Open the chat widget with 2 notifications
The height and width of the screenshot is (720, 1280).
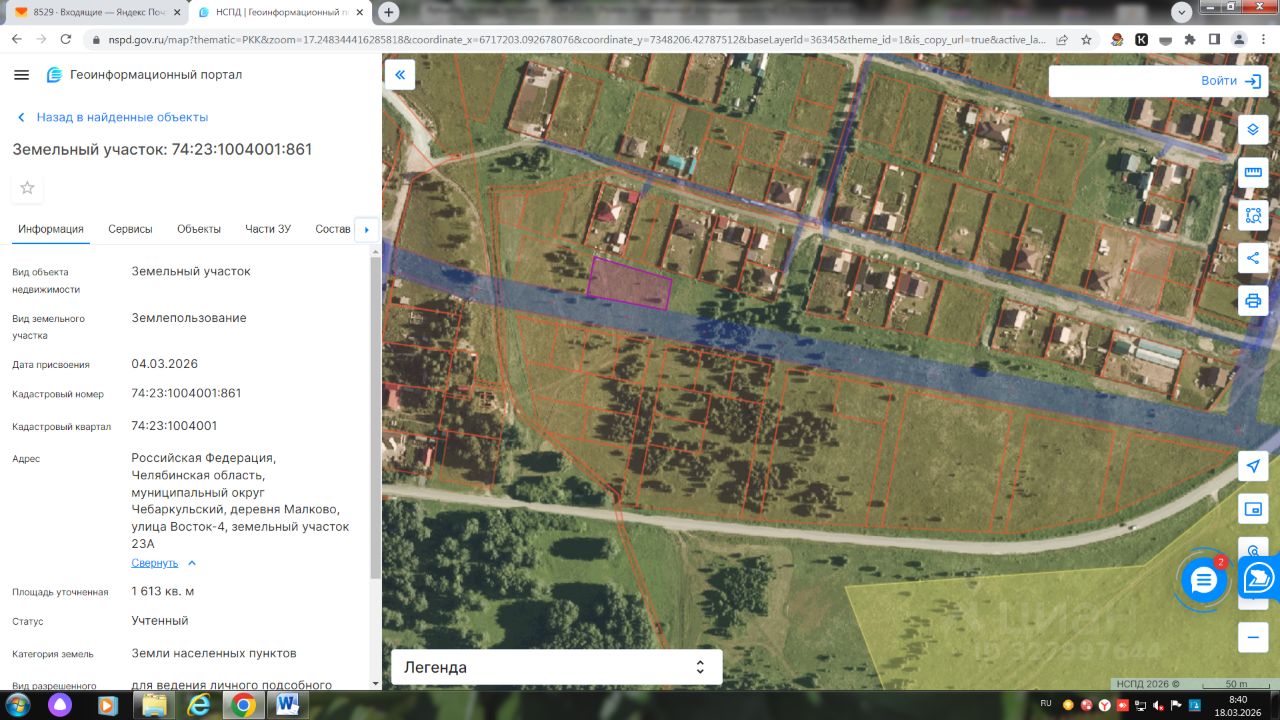tap(1203, 580)
